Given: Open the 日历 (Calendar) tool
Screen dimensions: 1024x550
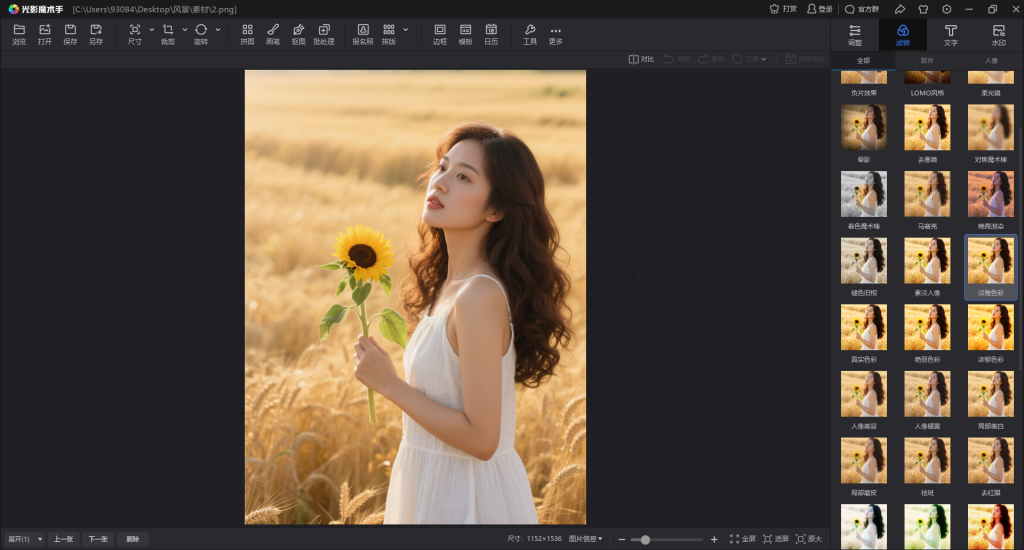Looking at the screenshot, I should click(x=491, y=30).
